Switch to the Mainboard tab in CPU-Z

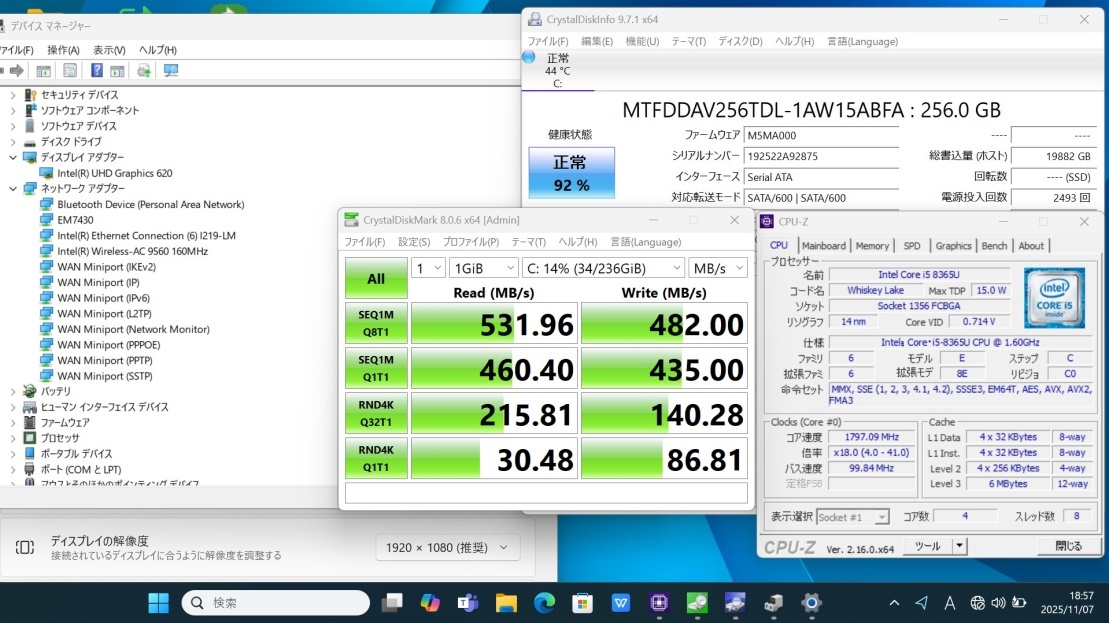point(824,246)
